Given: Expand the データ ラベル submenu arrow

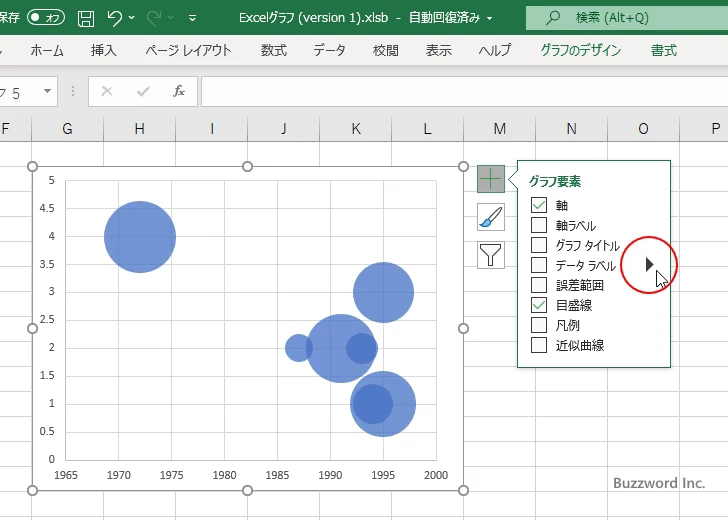Looking at the screenshot, I should [650, 265].
